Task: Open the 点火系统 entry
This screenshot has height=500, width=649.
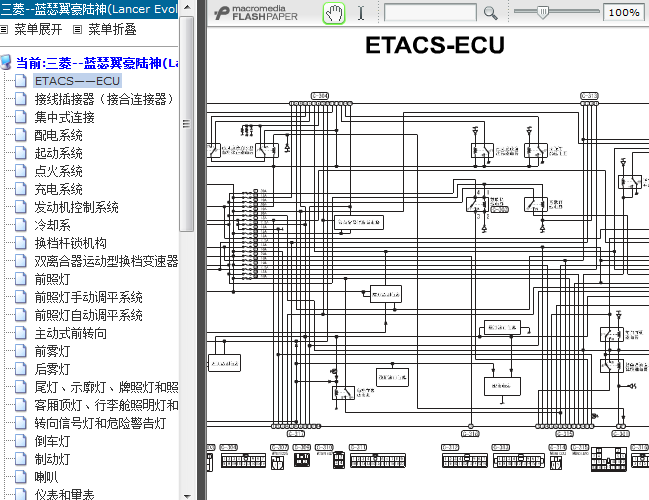Action: [58, 171]
